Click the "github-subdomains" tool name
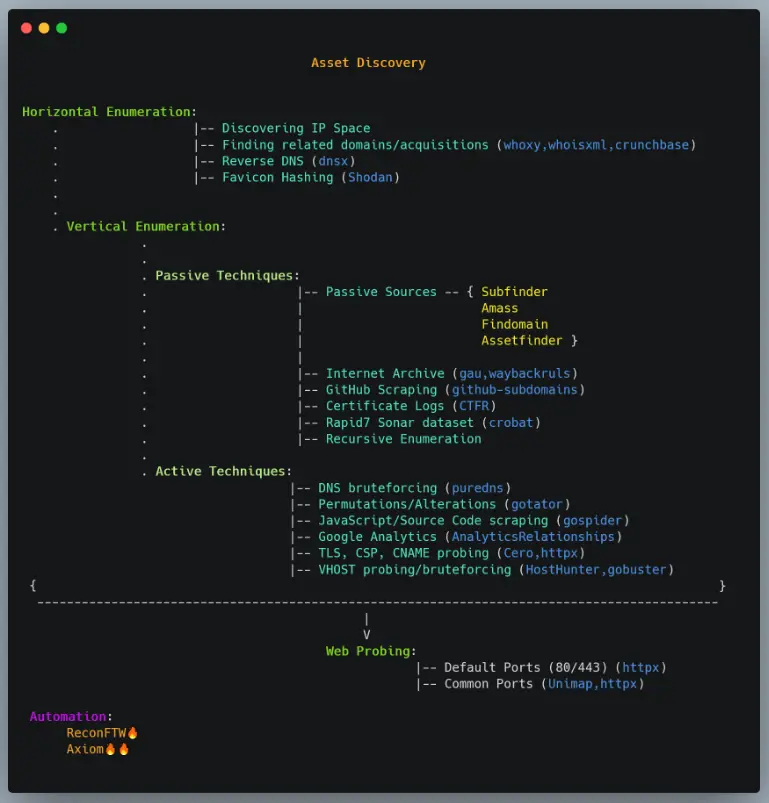This screenshot has width=769, height=803. pyautogui.click(x=515, y=390)
